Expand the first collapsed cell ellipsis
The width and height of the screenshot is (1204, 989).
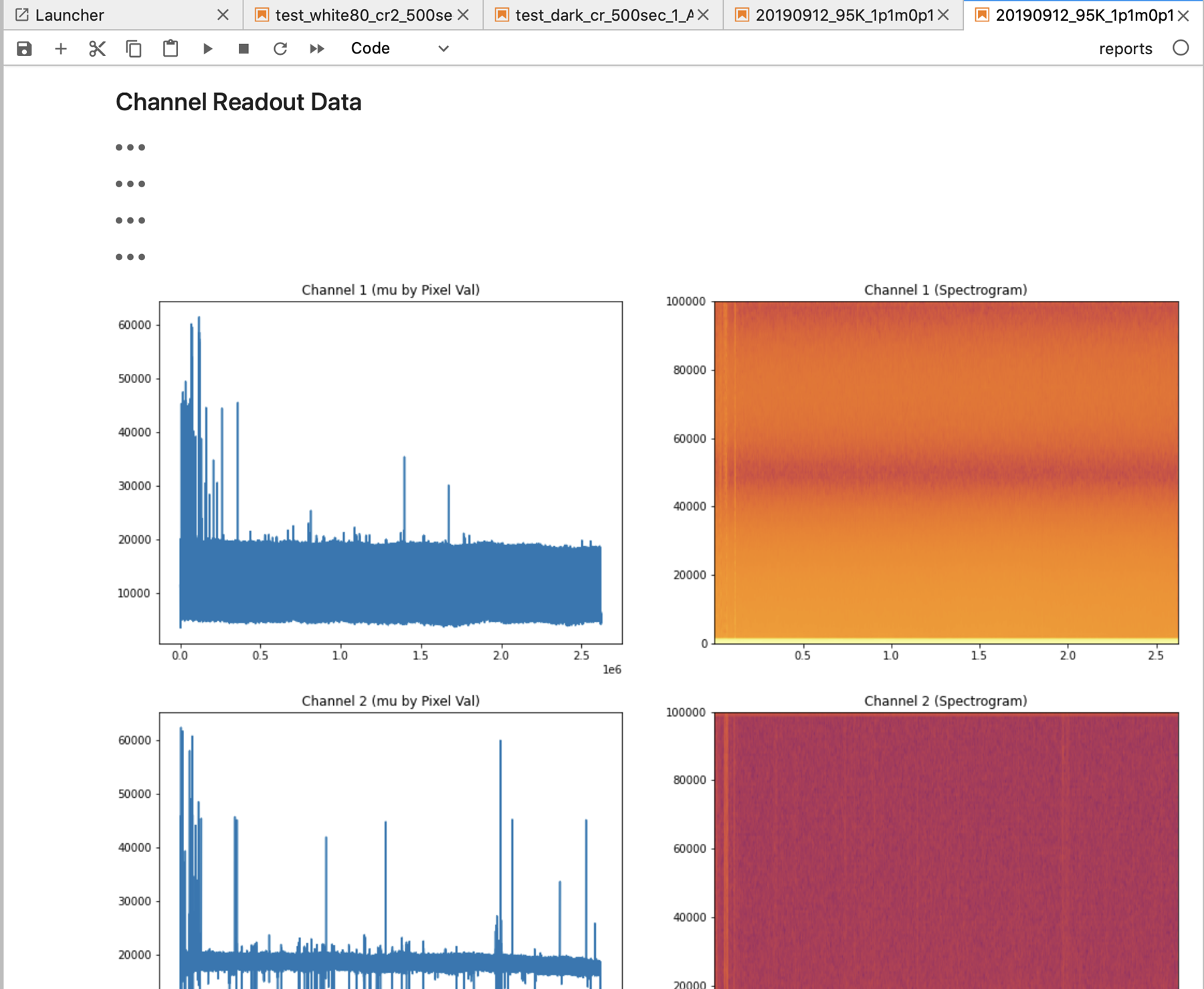[130, 147]
